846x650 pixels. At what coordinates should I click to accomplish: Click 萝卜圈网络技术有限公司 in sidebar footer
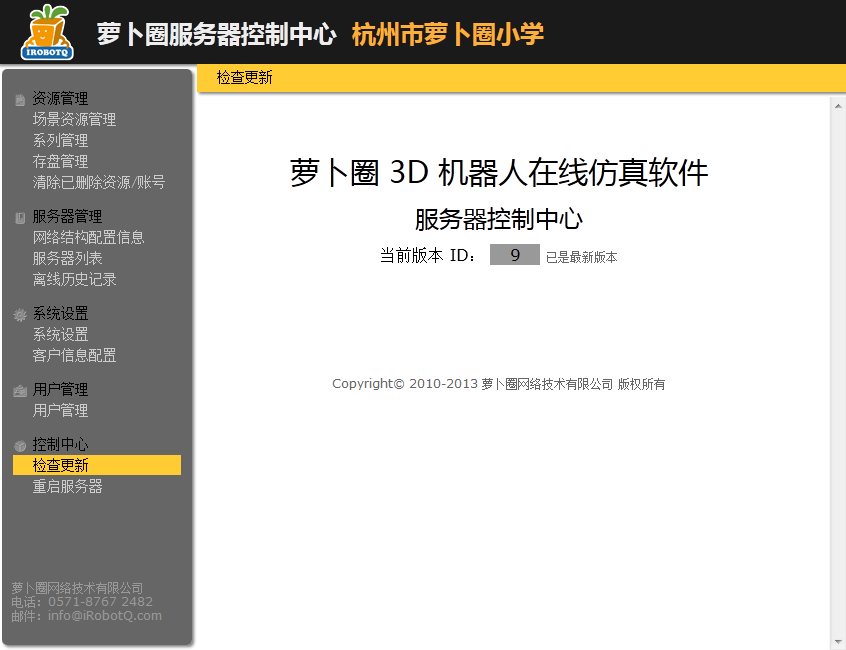[77, 588]
